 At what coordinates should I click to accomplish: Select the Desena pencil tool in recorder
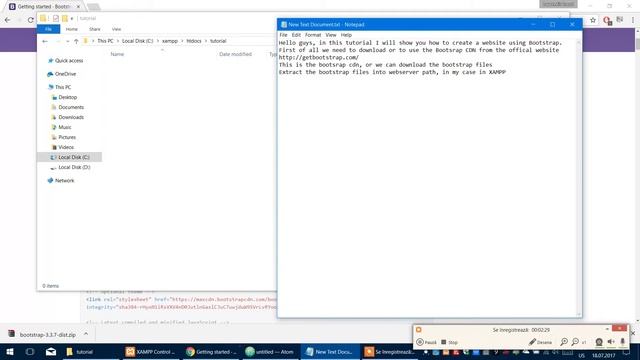(x=540, y=342)
